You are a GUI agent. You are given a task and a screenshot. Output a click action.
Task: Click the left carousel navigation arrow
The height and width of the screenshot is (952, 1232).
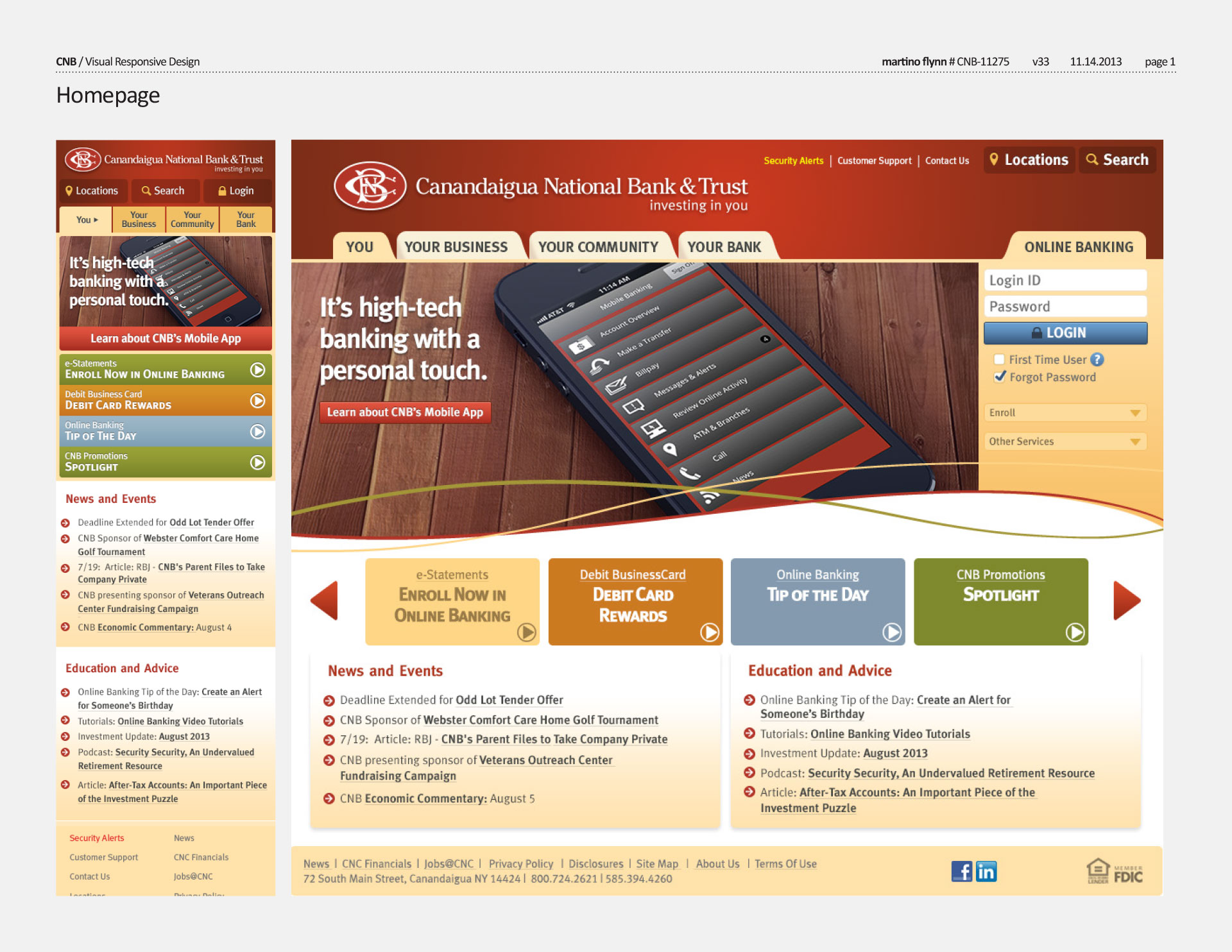pos(324,597)
